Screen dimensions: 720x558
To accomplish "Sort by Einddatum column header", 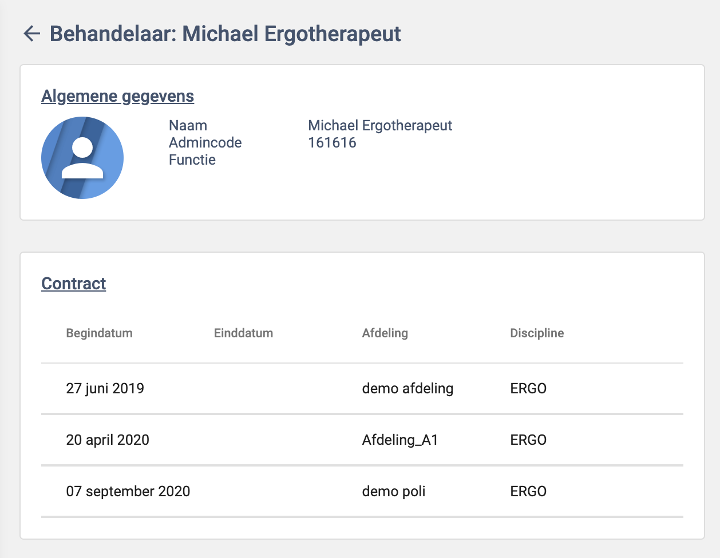I will click(243, 333).
